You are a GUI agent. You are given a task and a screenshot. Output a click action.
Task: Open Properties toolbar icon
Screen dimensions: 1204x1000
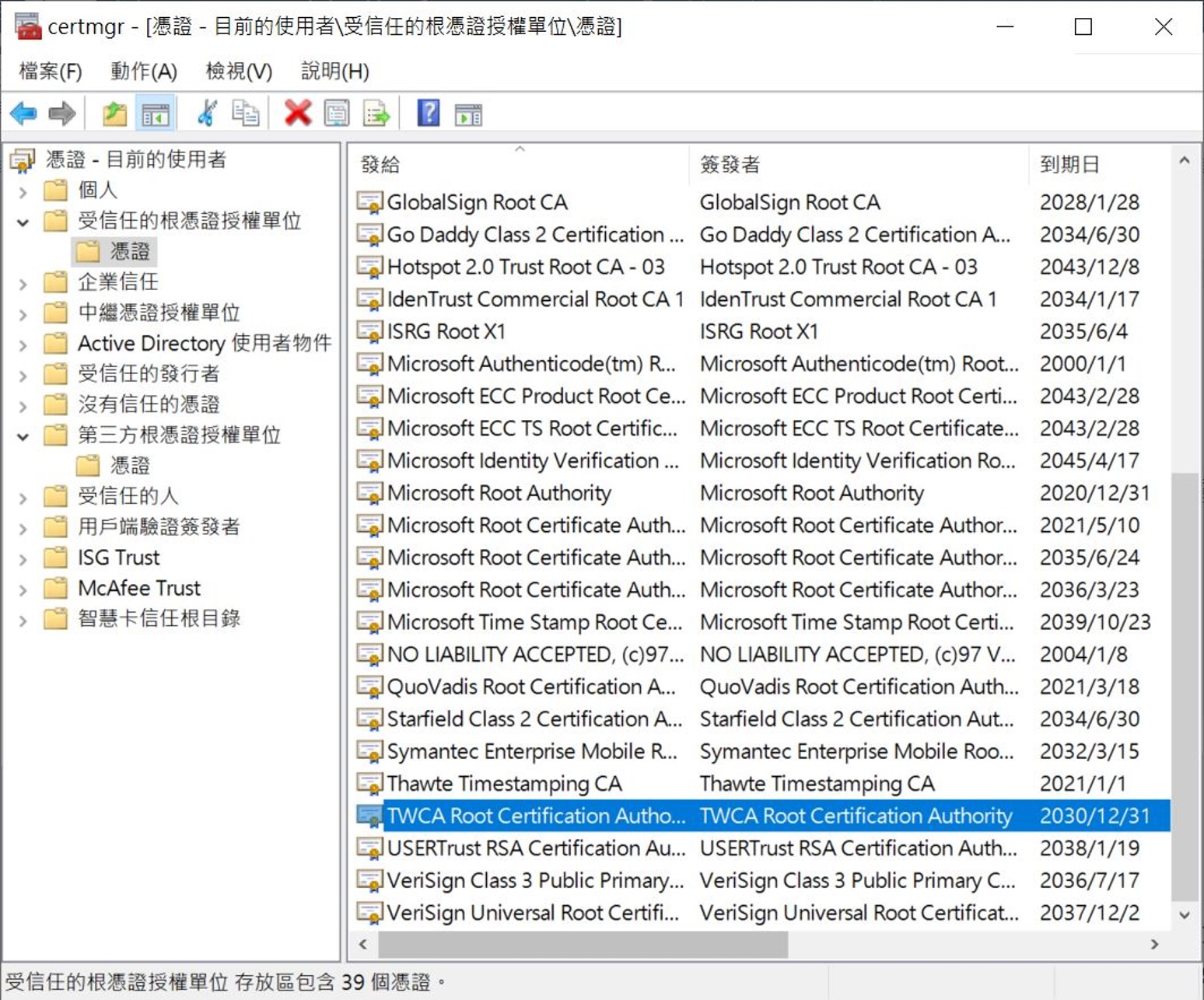point(337,114)
